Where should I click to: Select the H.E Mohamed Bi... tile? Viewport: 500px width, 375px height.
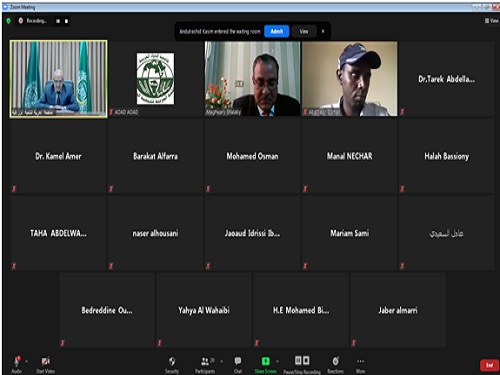coord(301,310)
